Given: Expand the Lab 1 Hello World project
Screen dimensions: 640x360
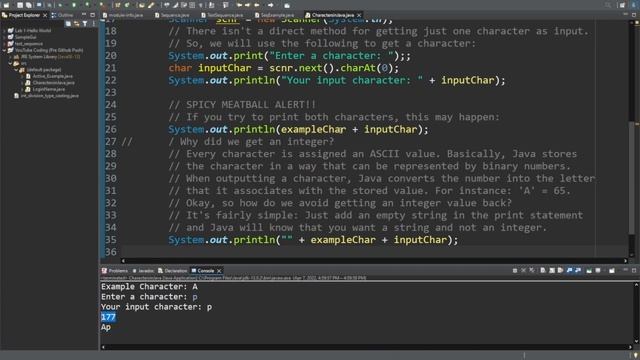Looking at the screenshot, I should coord(4,31).
